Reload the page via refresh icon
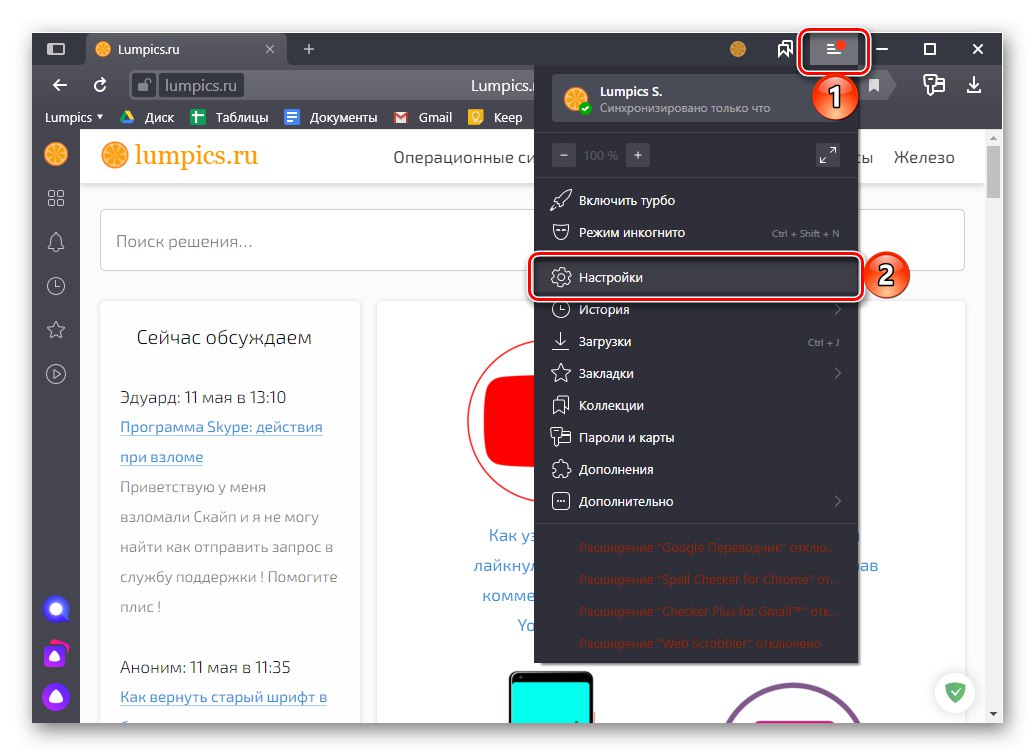Viewport: 1035px width, 755px height. (100, 86)
